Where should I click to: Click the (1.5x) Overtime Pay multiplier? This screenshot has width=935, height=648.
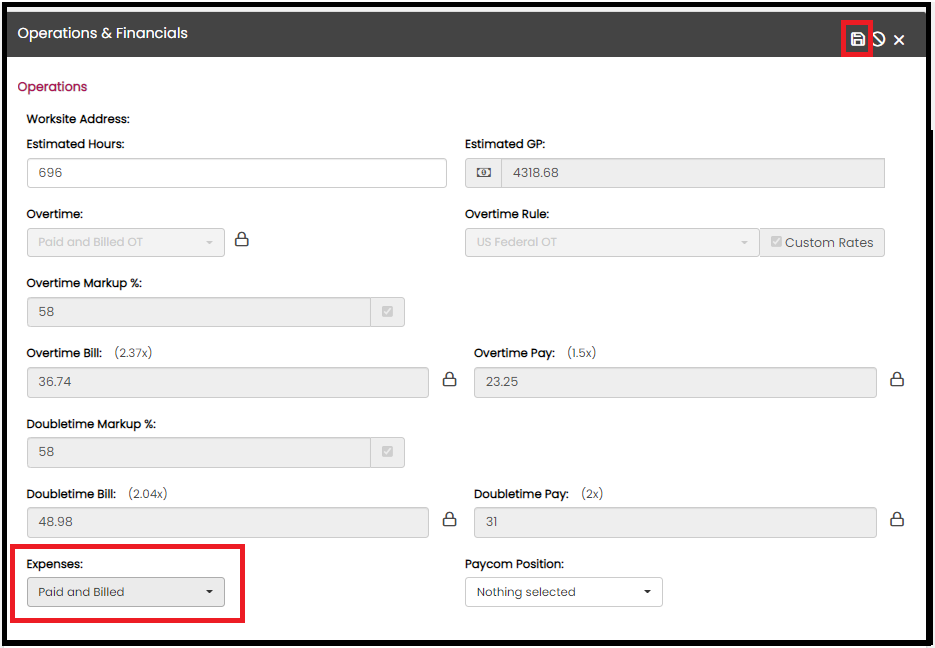[x=581, y=353]
